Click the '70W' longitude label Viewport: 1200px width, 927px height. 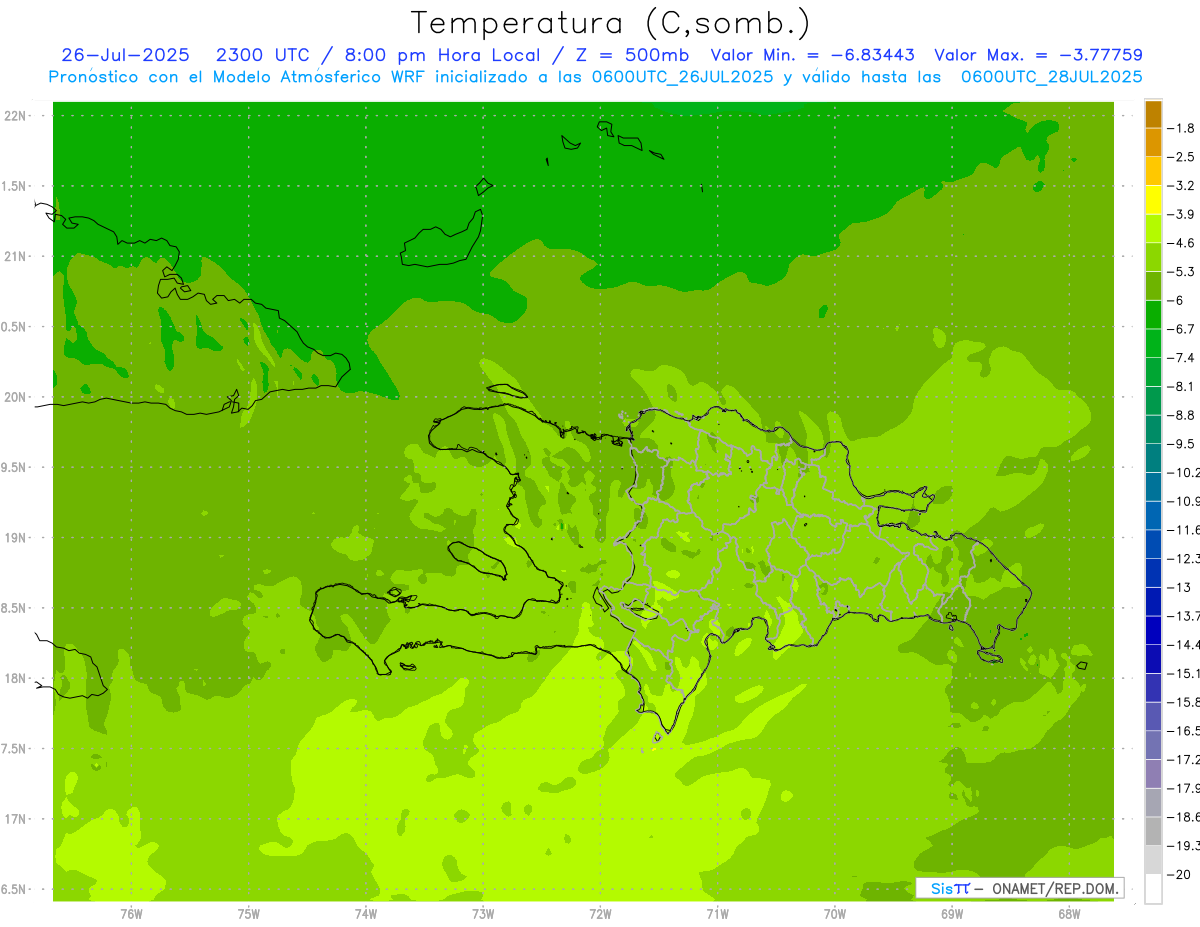point(835,914)
